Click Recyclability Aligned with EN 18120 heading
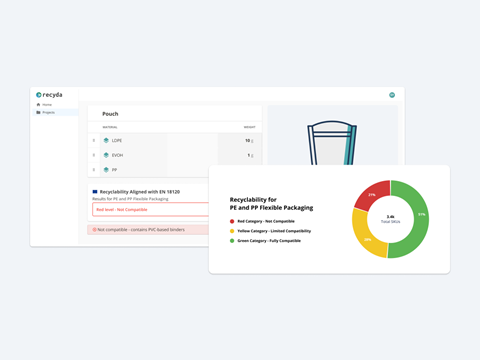The image size is (480, 360). (x=140, y=192)
